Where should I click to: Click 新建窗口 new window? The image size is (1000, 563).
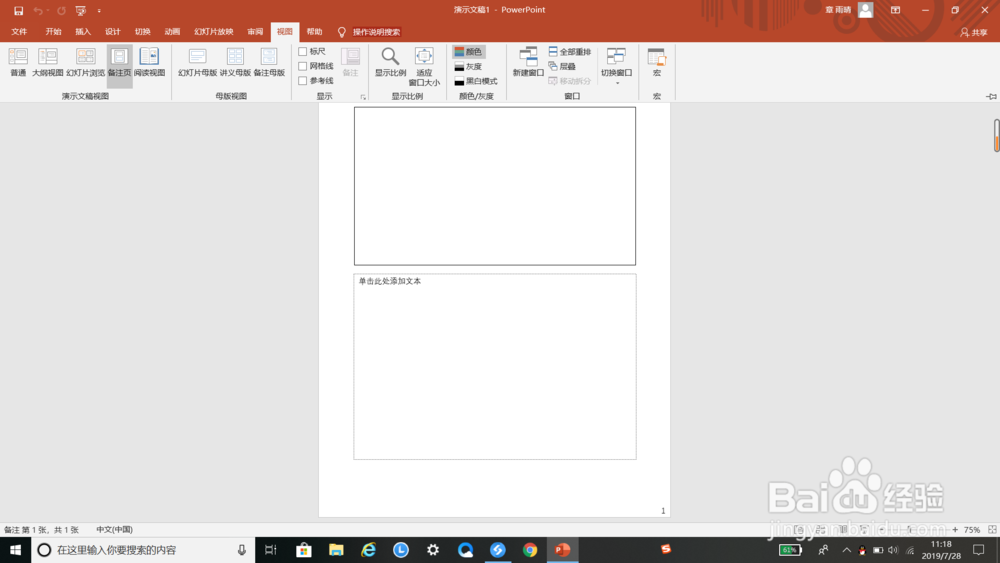point(528,62)
